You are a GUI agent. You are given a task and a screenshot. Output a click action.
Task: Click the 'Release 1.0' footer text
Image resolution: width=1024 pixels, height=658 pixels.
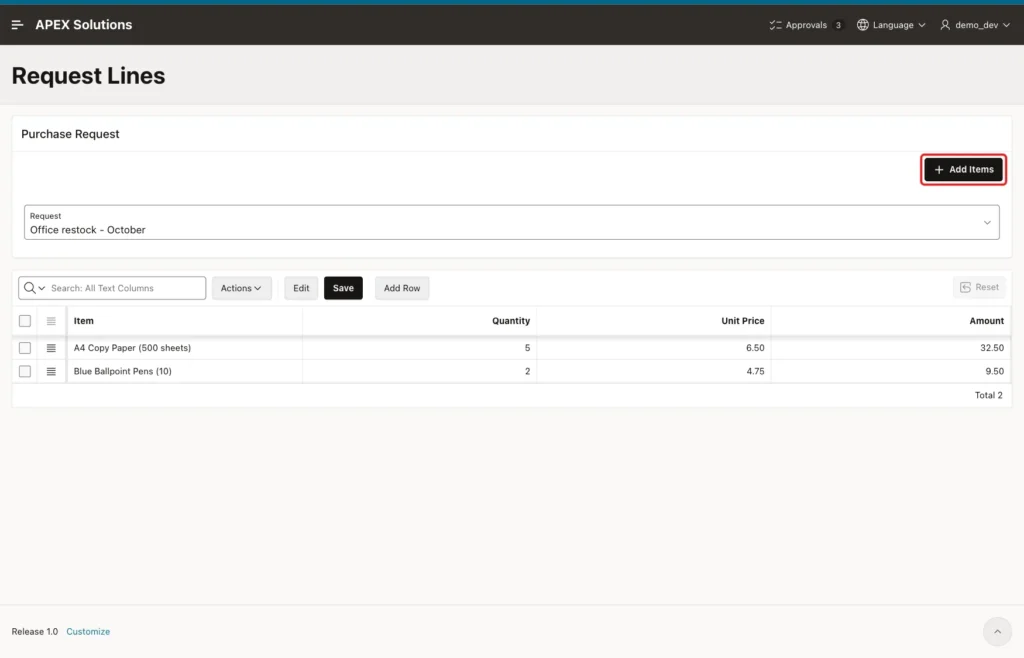35,631
